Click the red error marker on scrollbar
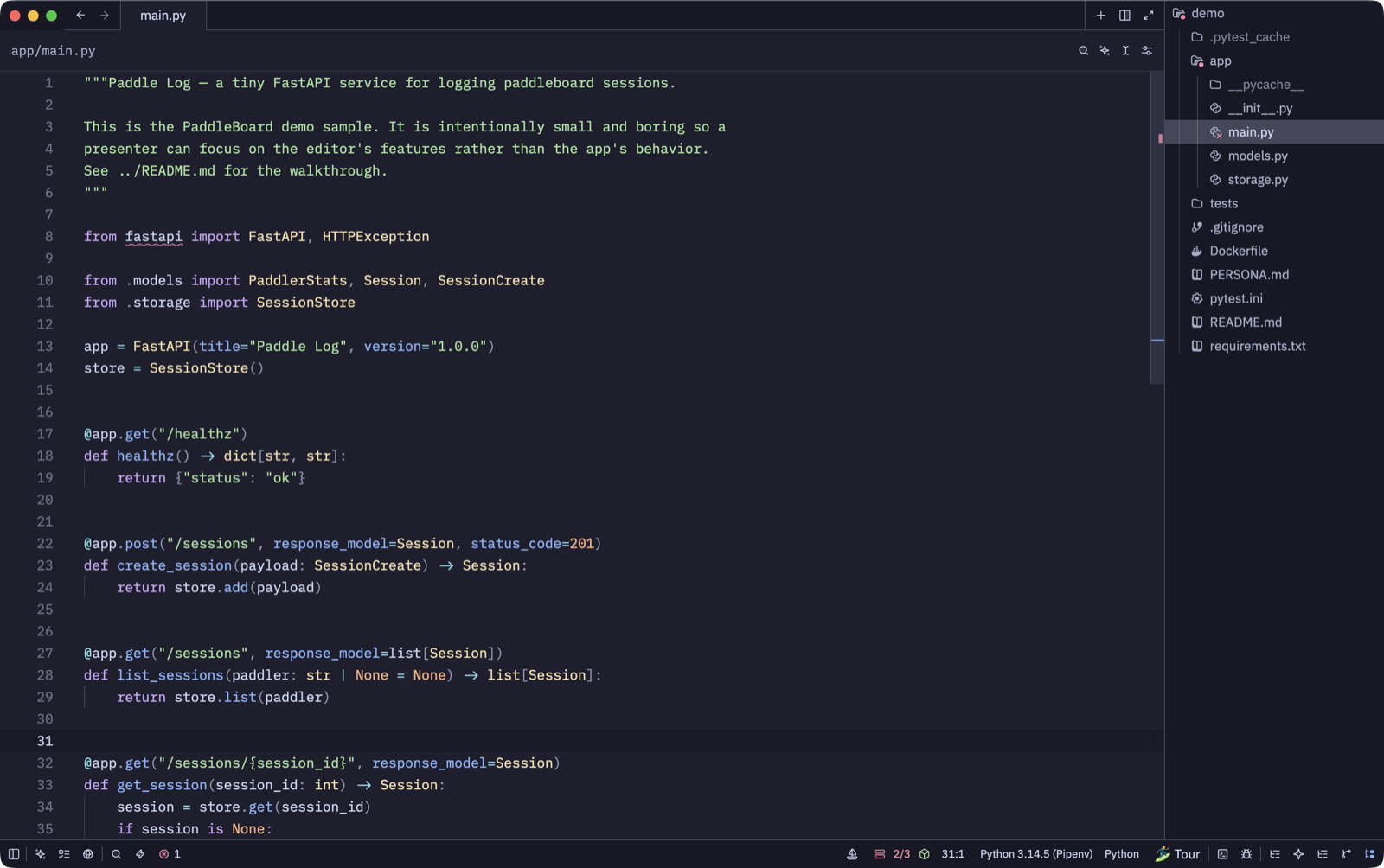The height and width of the screenshot is (868, 1384). [1160, 138]
